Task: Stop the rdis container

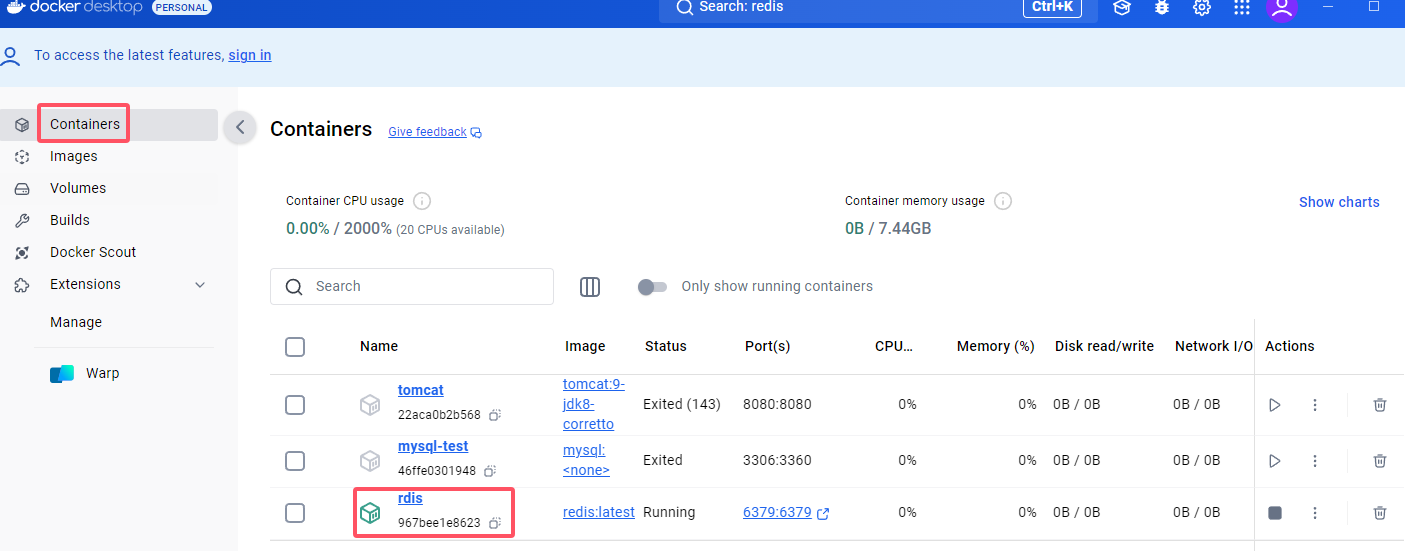Action: coord(1275,513)
